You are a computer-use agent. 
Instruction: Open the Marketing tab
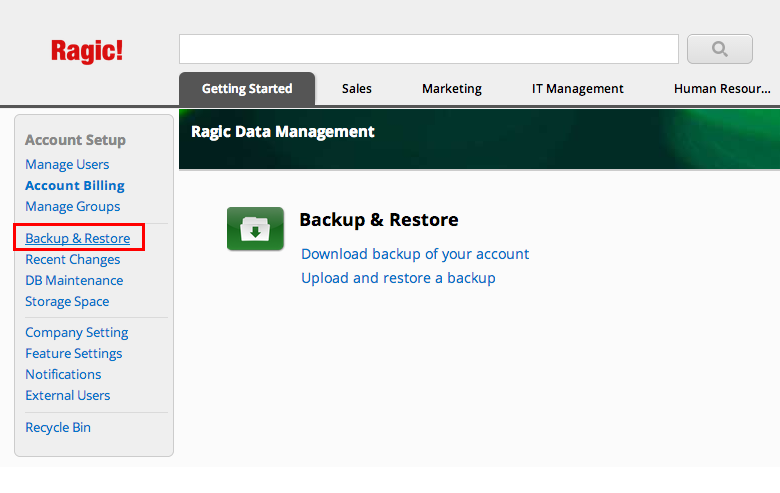(452, 89)
